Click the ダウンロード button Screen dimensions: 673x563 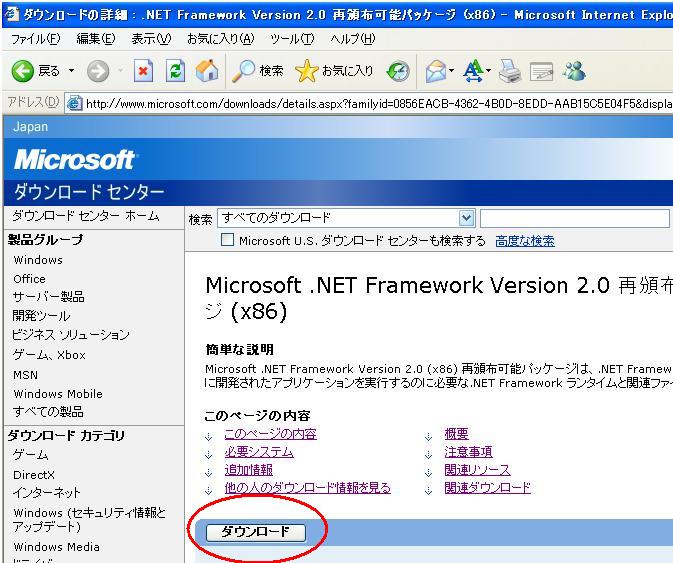pos(256,533)
